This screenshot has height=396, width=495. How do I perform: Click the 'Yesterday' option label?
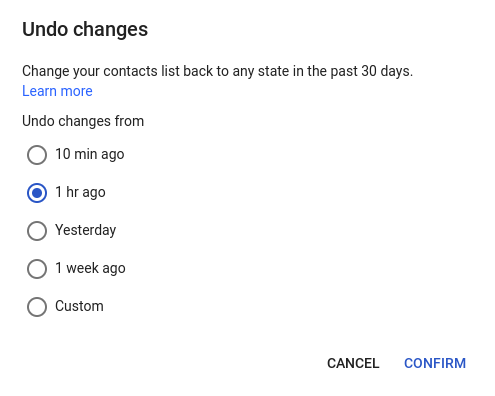(x=86, y=231)
